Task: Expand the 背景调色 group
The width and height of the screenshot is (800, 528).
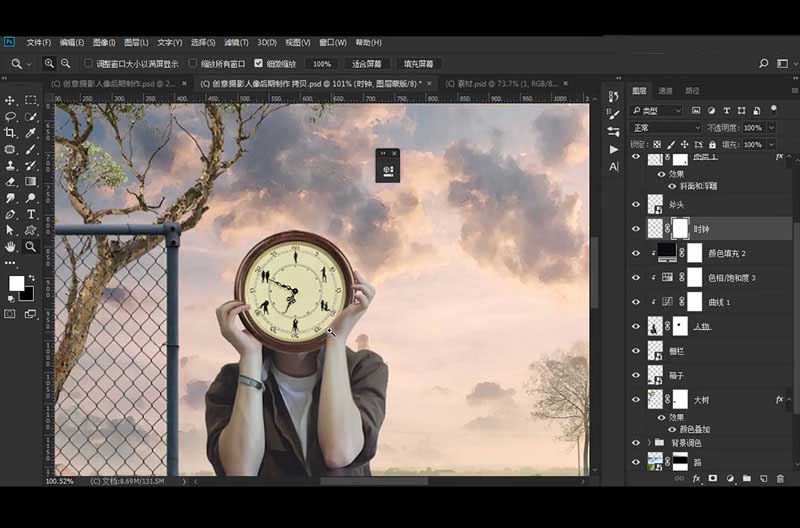Action: 649,442
